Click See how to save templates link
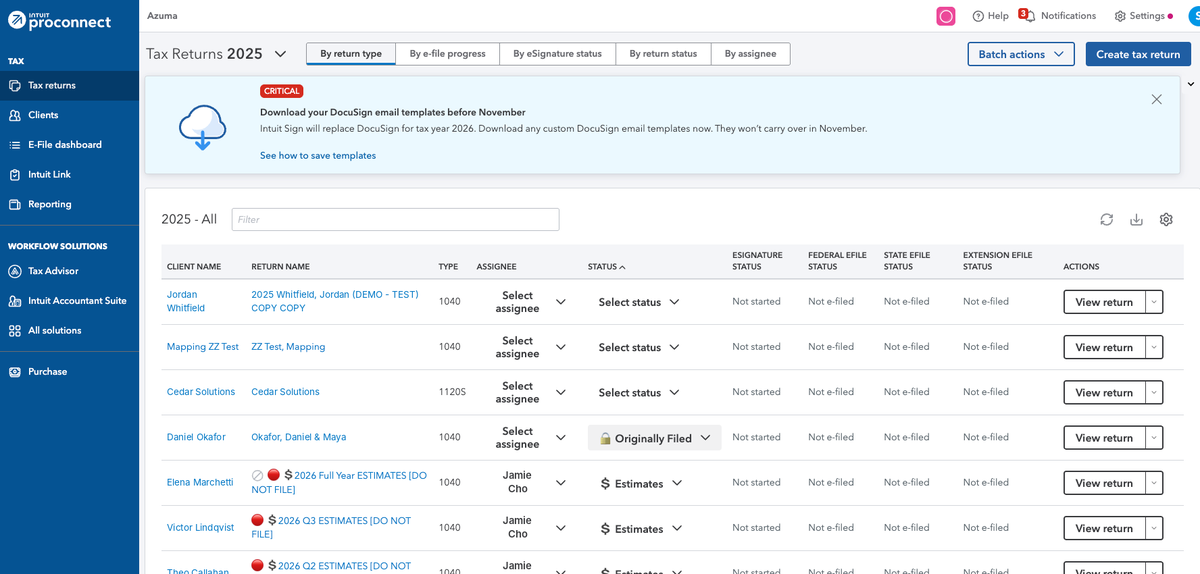 point(318,156)
